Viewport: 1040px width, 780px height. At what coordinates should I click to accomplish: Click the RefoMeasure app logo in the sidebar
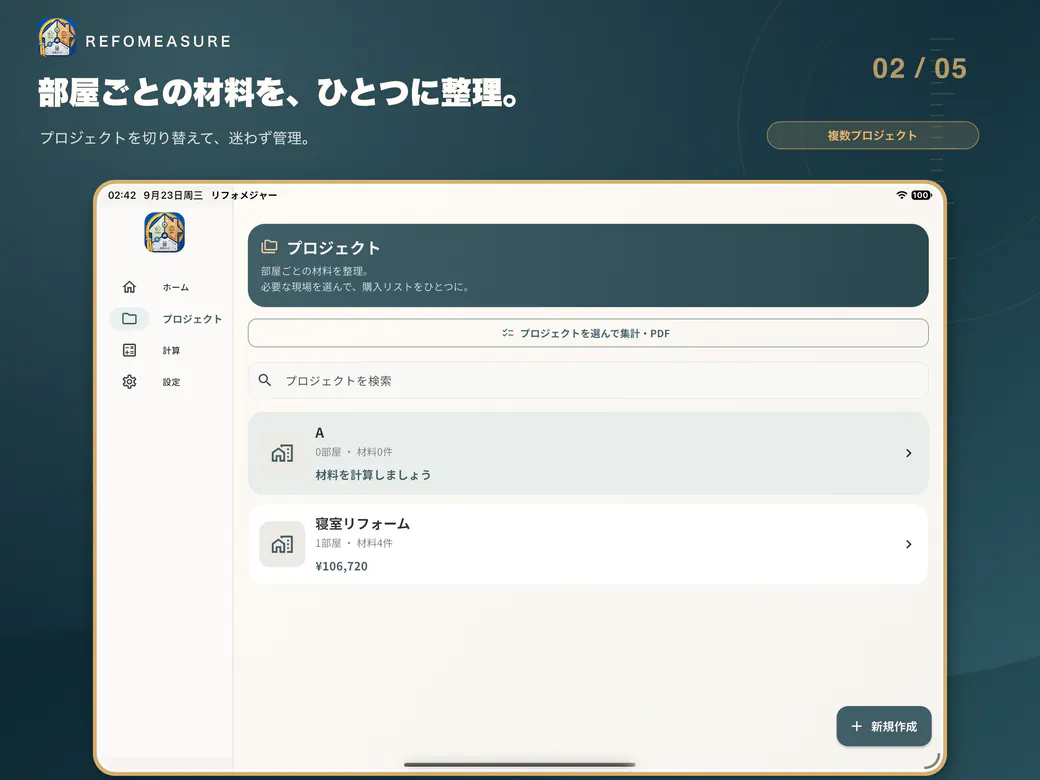tap(164, 232)
